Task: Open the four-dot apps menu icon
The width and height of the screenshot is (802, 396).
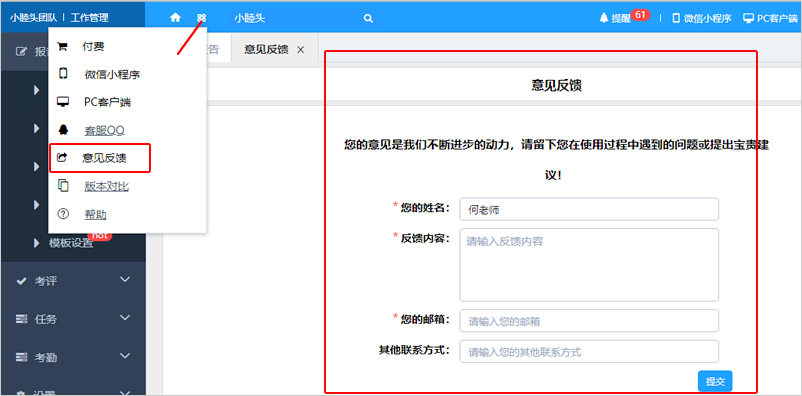Action: tap(202, 18)
